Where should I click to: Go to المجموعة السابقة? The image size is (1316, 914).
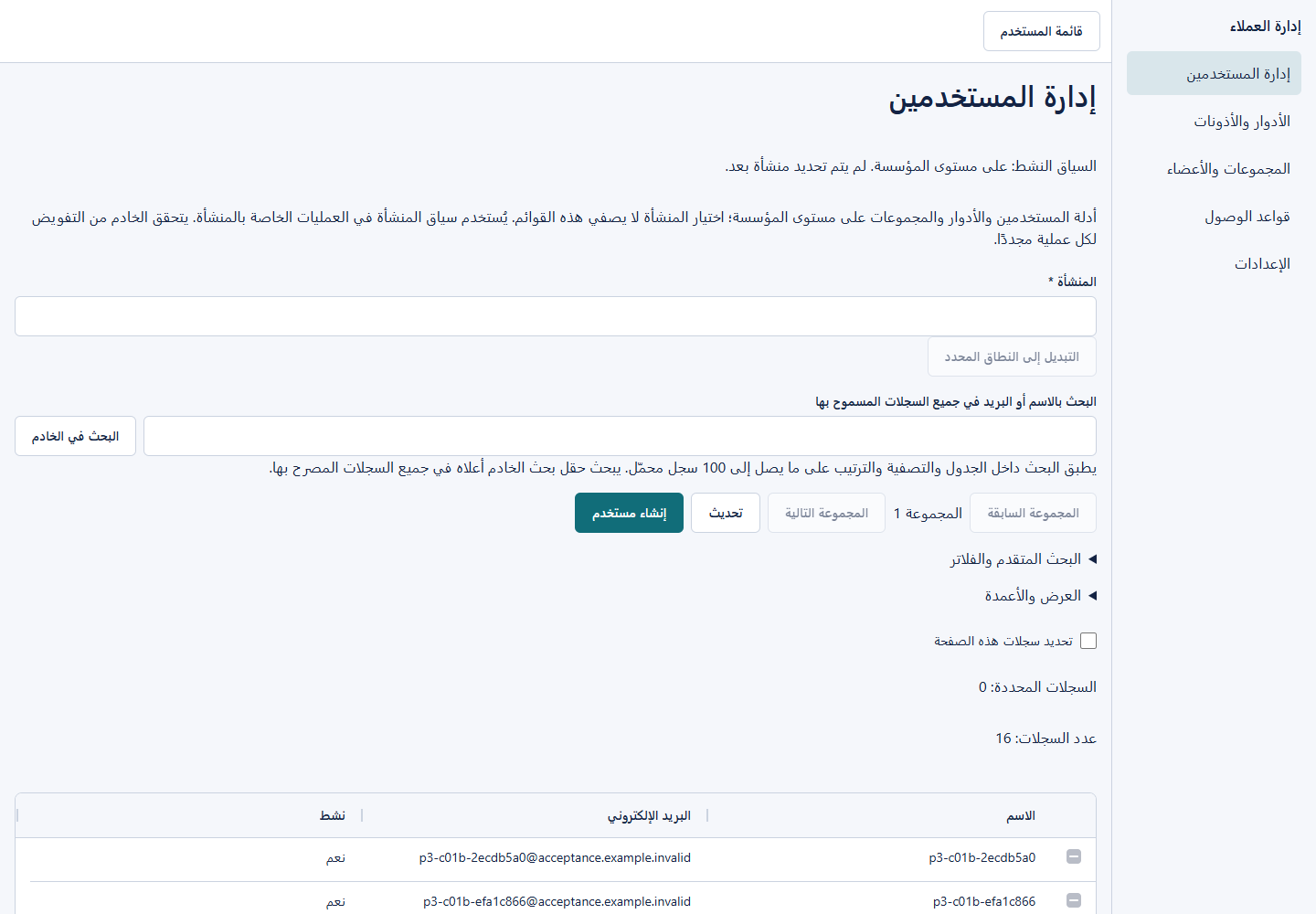click(1033, 513)
